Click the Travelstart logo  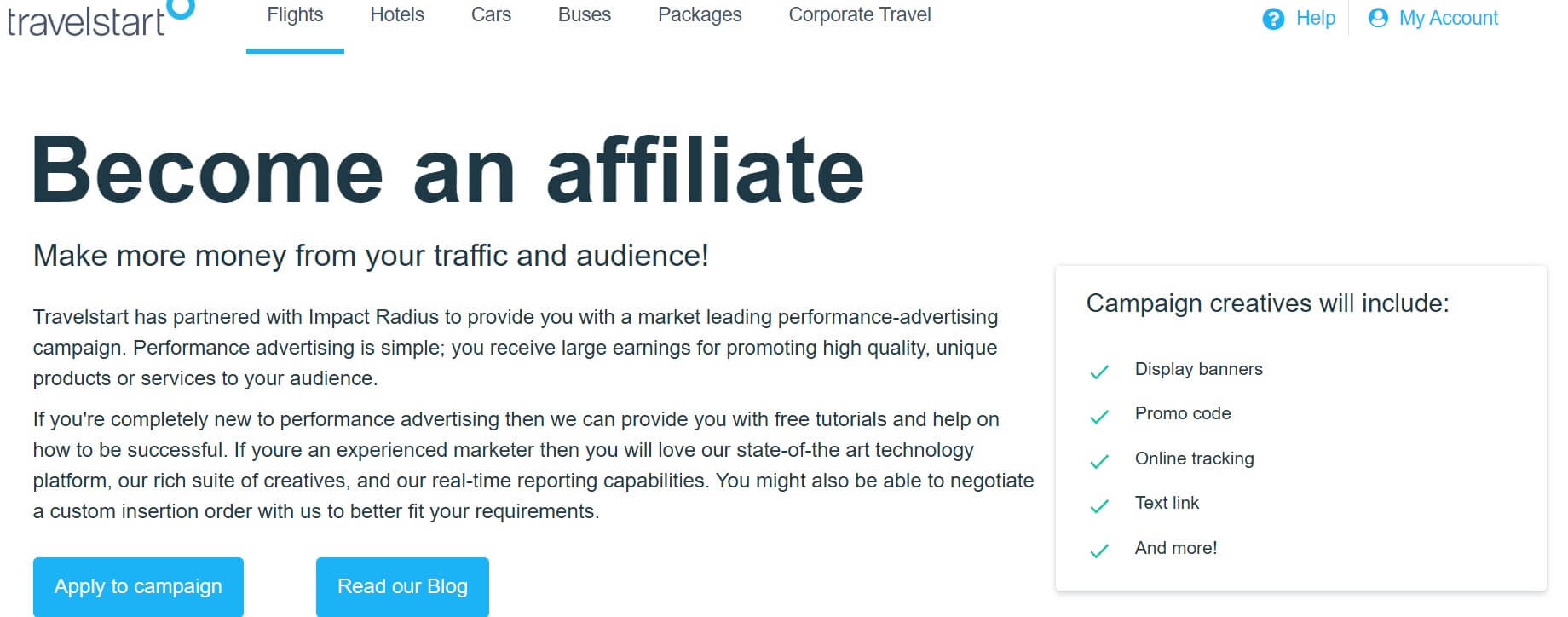click(x=100, y=19)
